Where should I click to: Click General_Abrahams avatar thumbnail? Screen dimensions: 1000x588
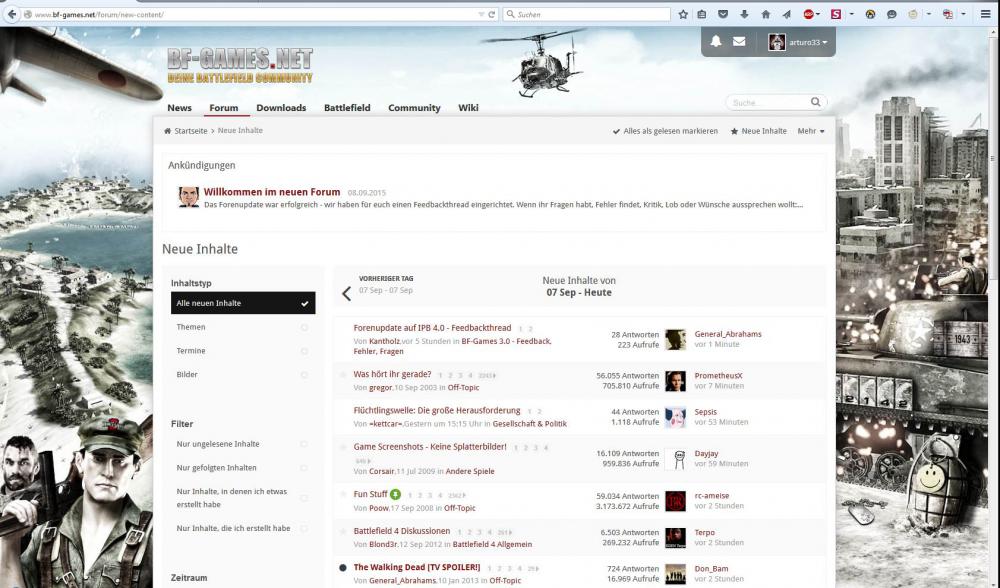pos(675,339)
